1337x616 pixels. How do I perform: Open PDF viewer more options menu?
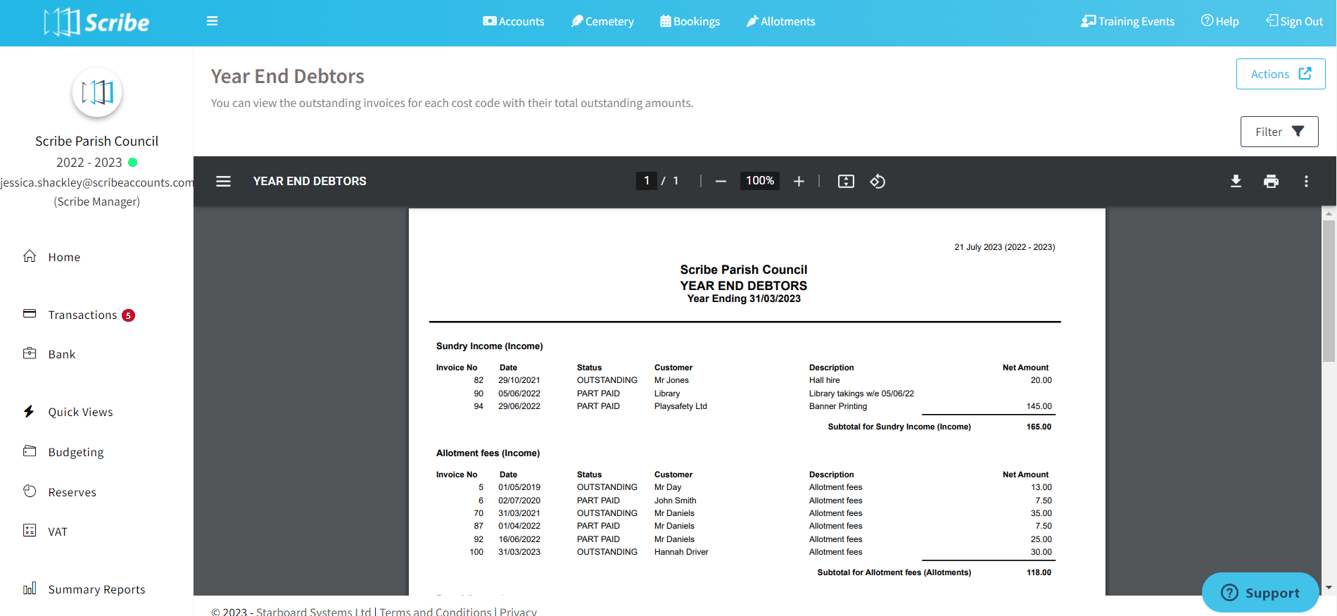click(1306, 181)
